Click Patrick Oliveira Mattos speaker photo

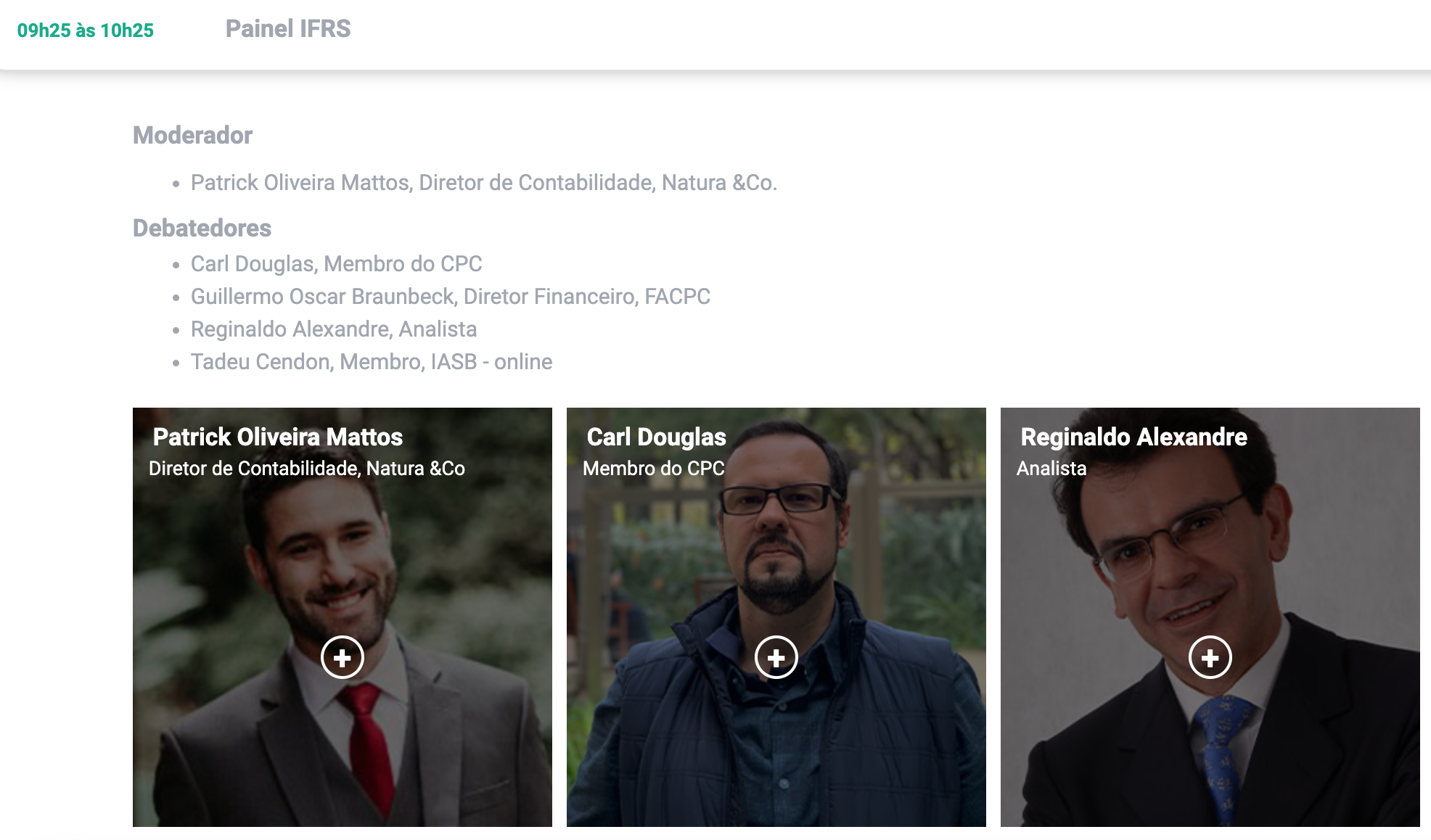(x=343, y=617)
